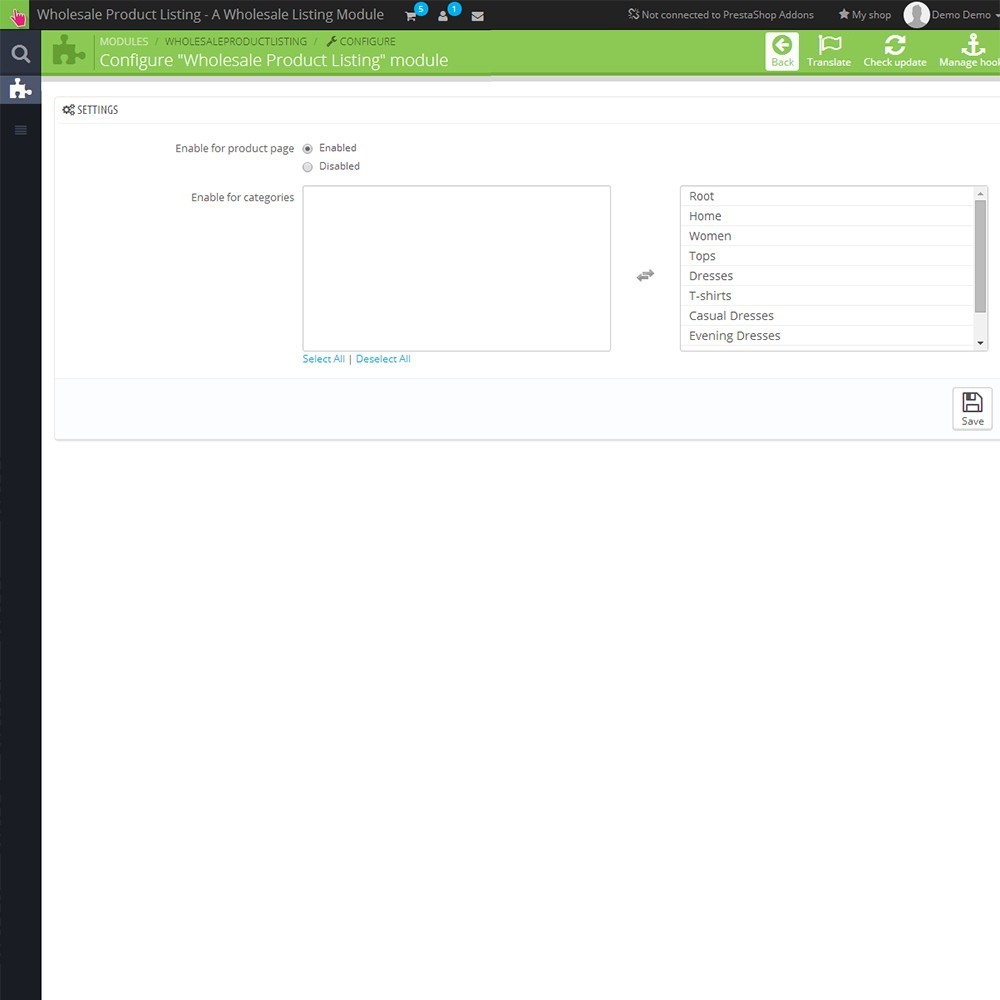
Task: Click the category list scroll-down arrow
Action: tap(980, 343)
